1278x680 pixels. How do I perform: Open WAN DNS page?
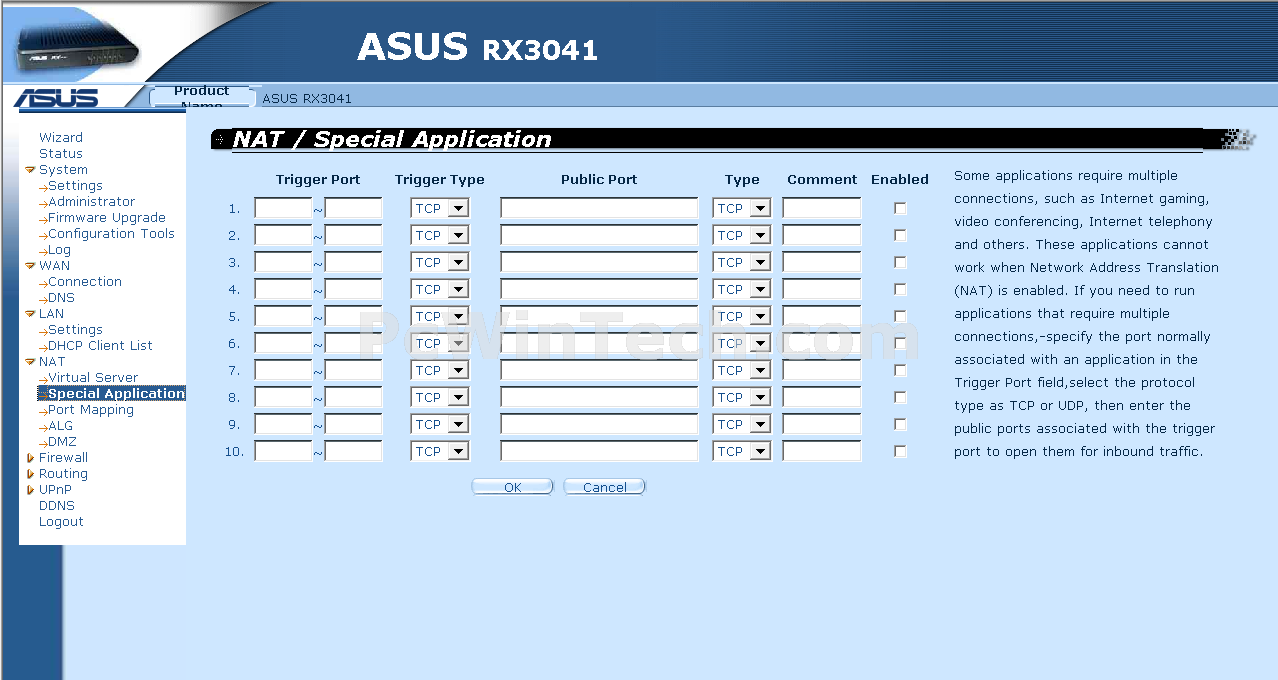61,298
